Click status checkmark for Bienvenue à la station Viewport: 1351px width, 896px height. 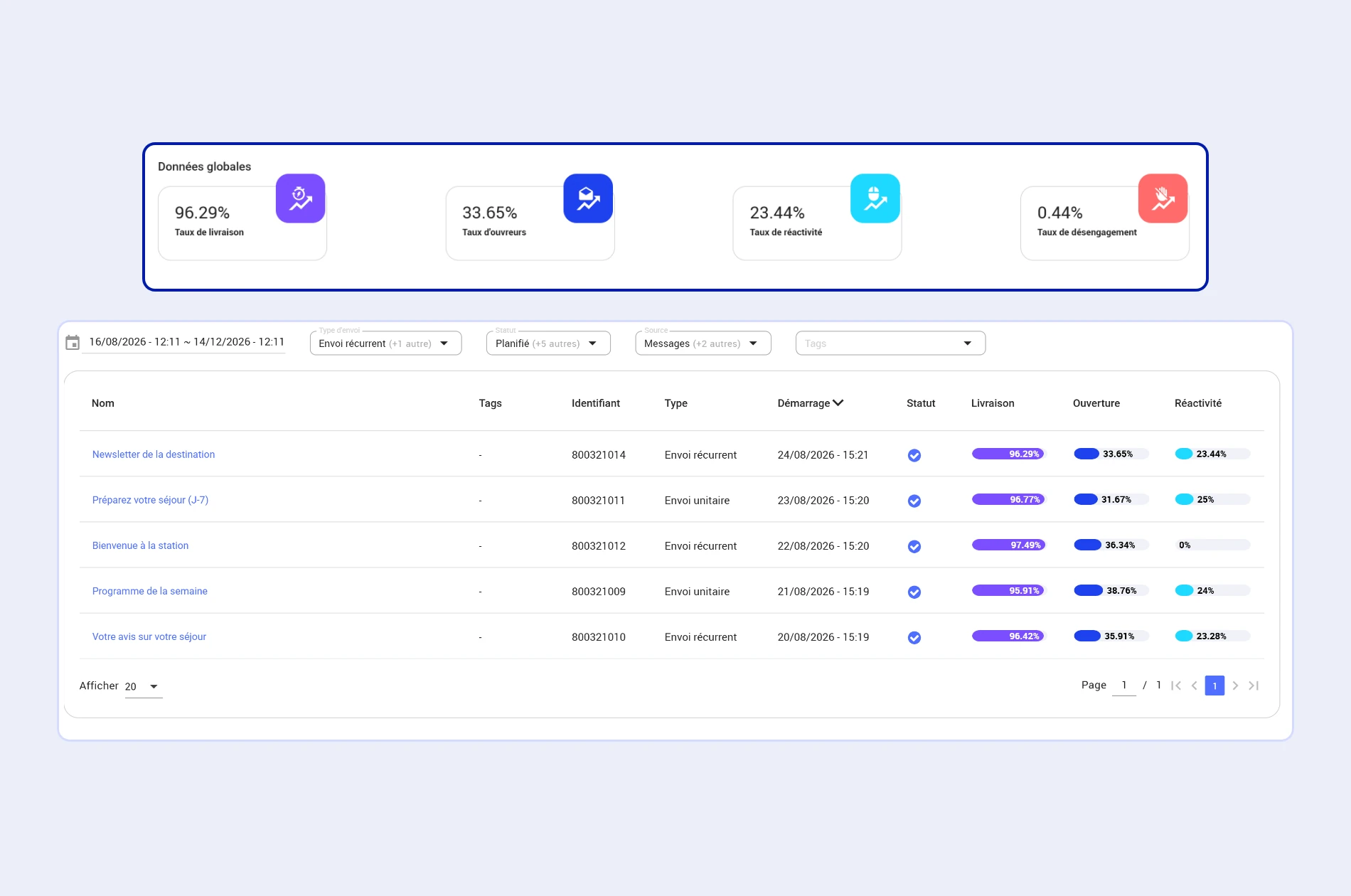[914, 546]
